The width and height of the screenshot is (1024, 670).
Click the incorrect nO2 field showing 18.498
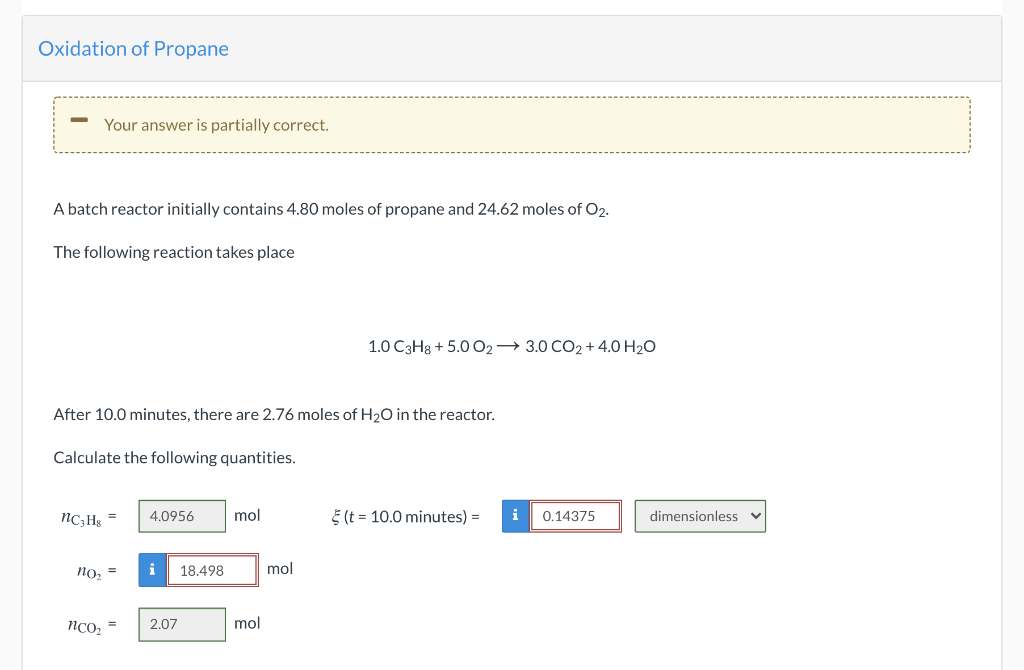211,569
